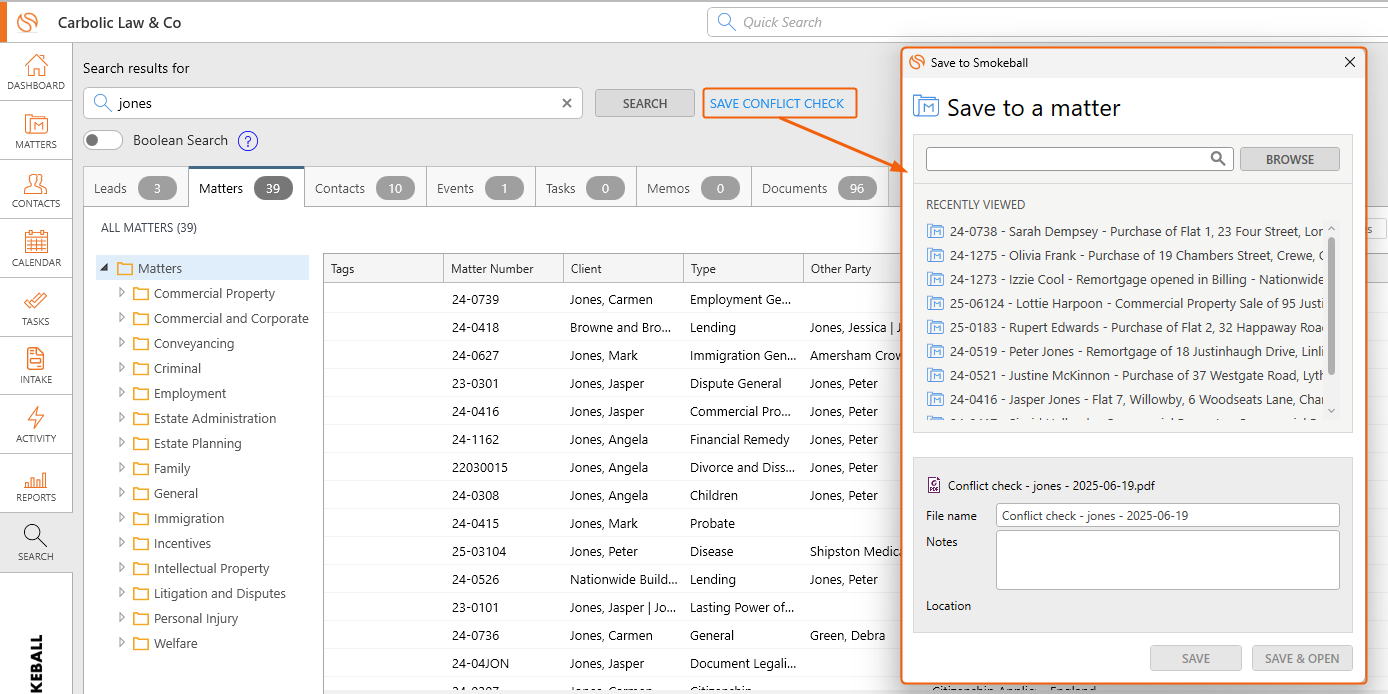The height and width of the screenshot is (694, 1388).
Task: Select 24-0521 Justine McKinnon recent matter
Action: [1127, 375]
